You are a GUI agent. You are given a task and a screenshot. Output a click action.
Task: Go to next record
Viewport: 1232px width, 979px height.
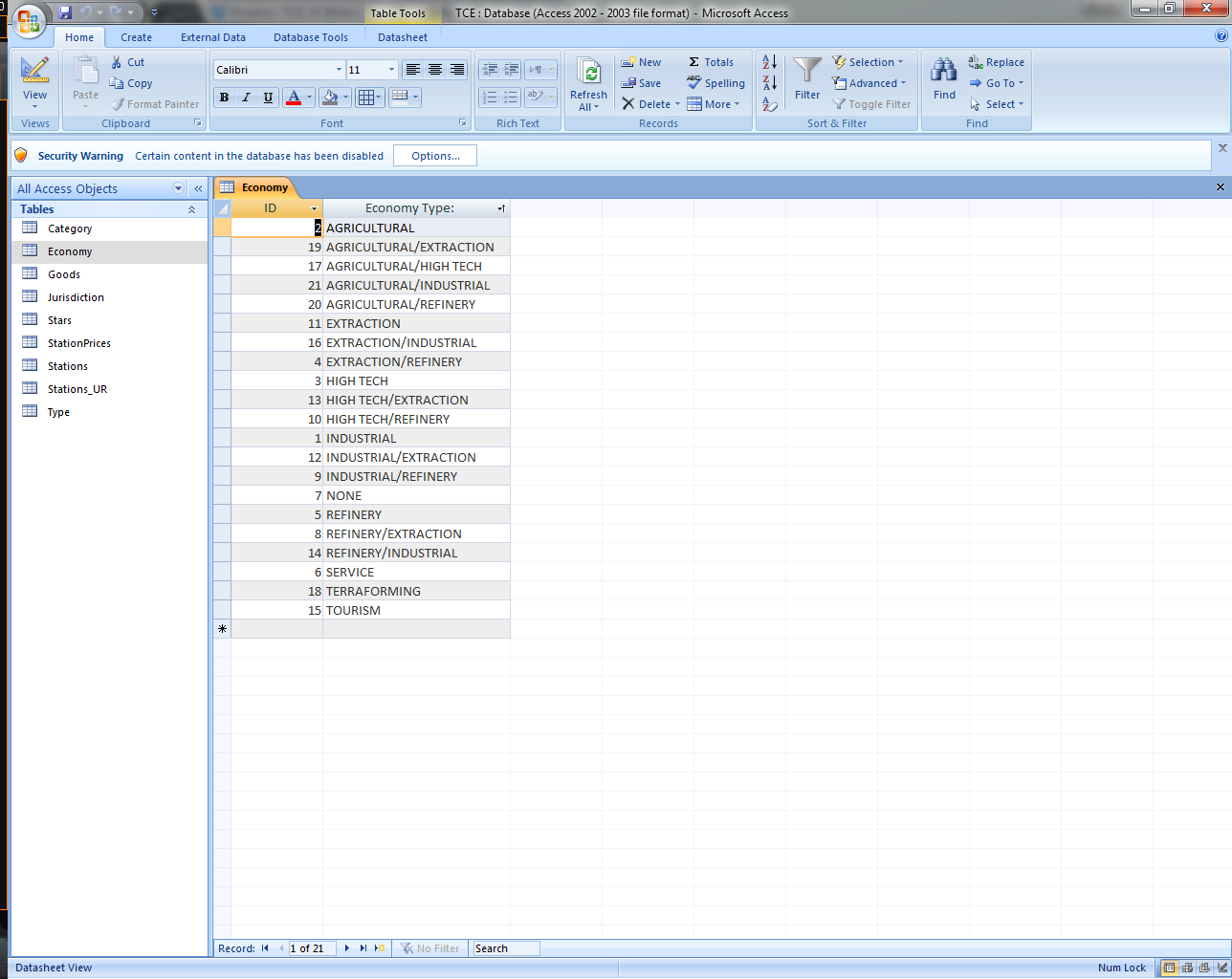(x=347, y=948)
